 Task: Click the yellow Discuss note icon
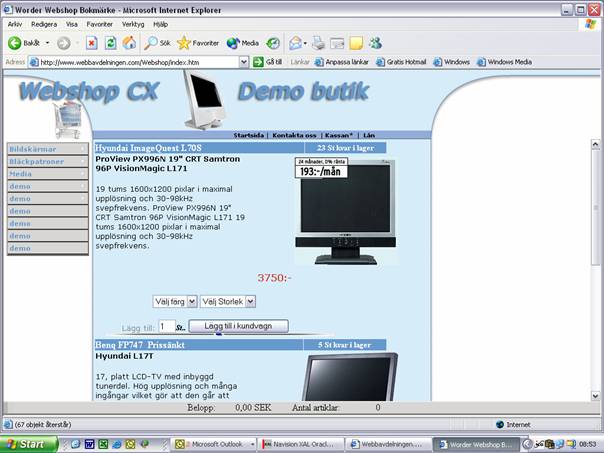click(x=356, y=43)
